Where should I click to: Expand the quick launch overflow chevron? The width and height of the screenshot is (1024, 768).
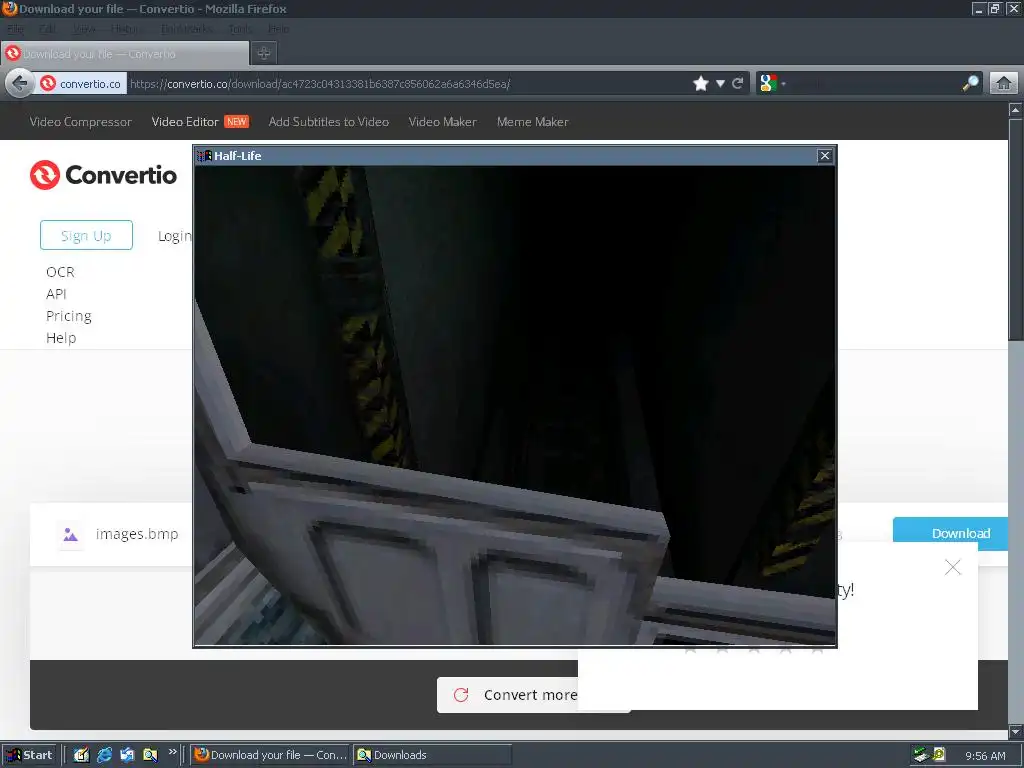(172, 752)
